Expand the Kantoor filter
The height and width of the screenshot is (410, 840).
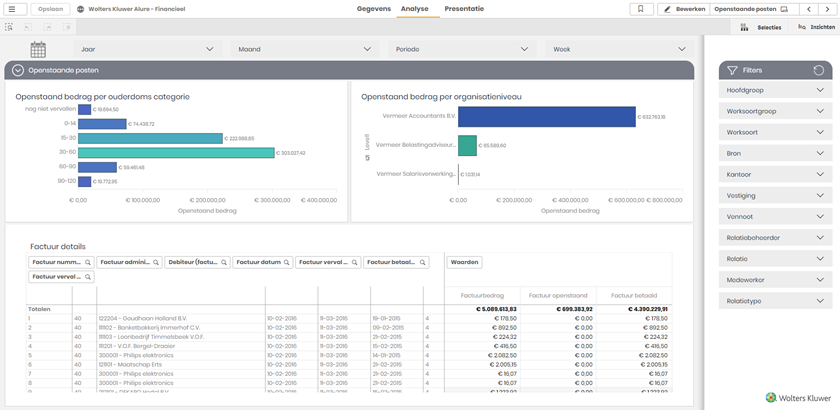pyautogui.click(x=775, y=174)
